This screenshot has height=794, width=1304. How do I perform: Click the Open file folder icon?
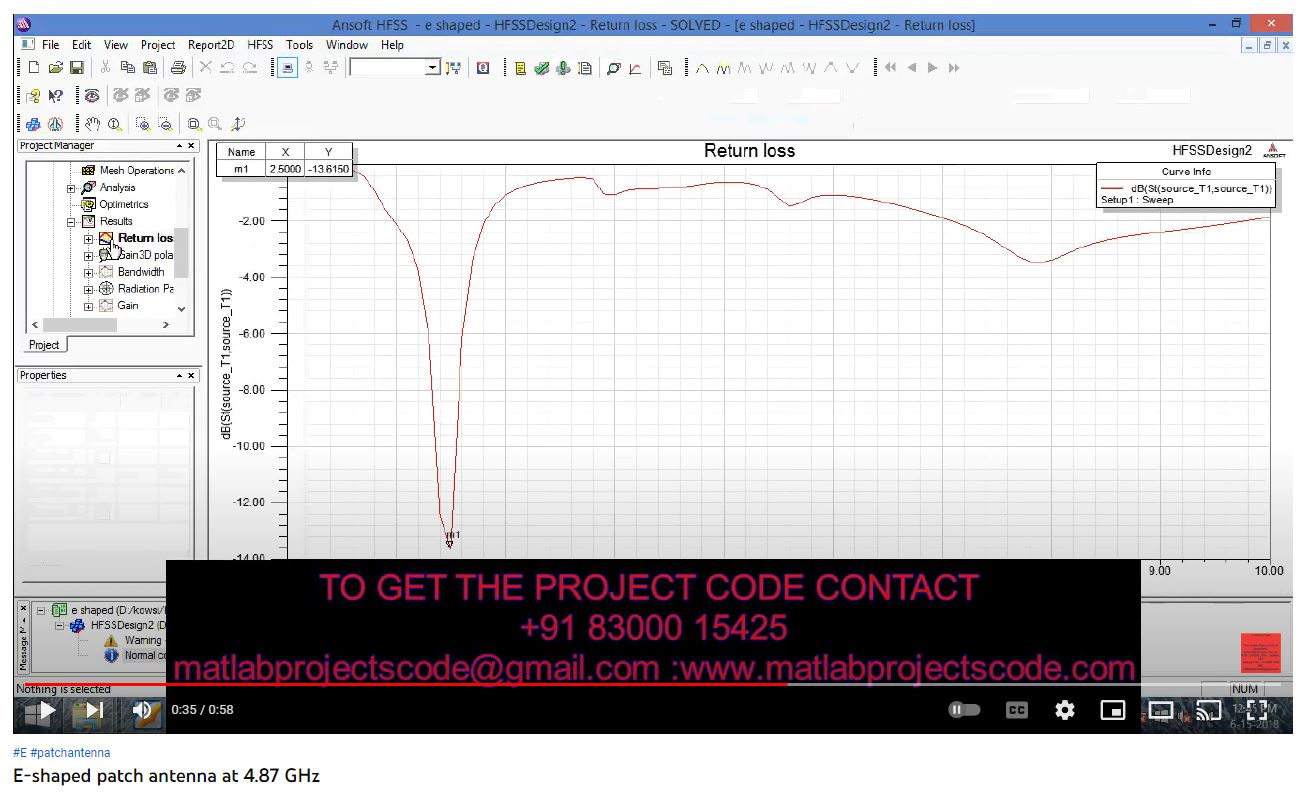point(55,68)
